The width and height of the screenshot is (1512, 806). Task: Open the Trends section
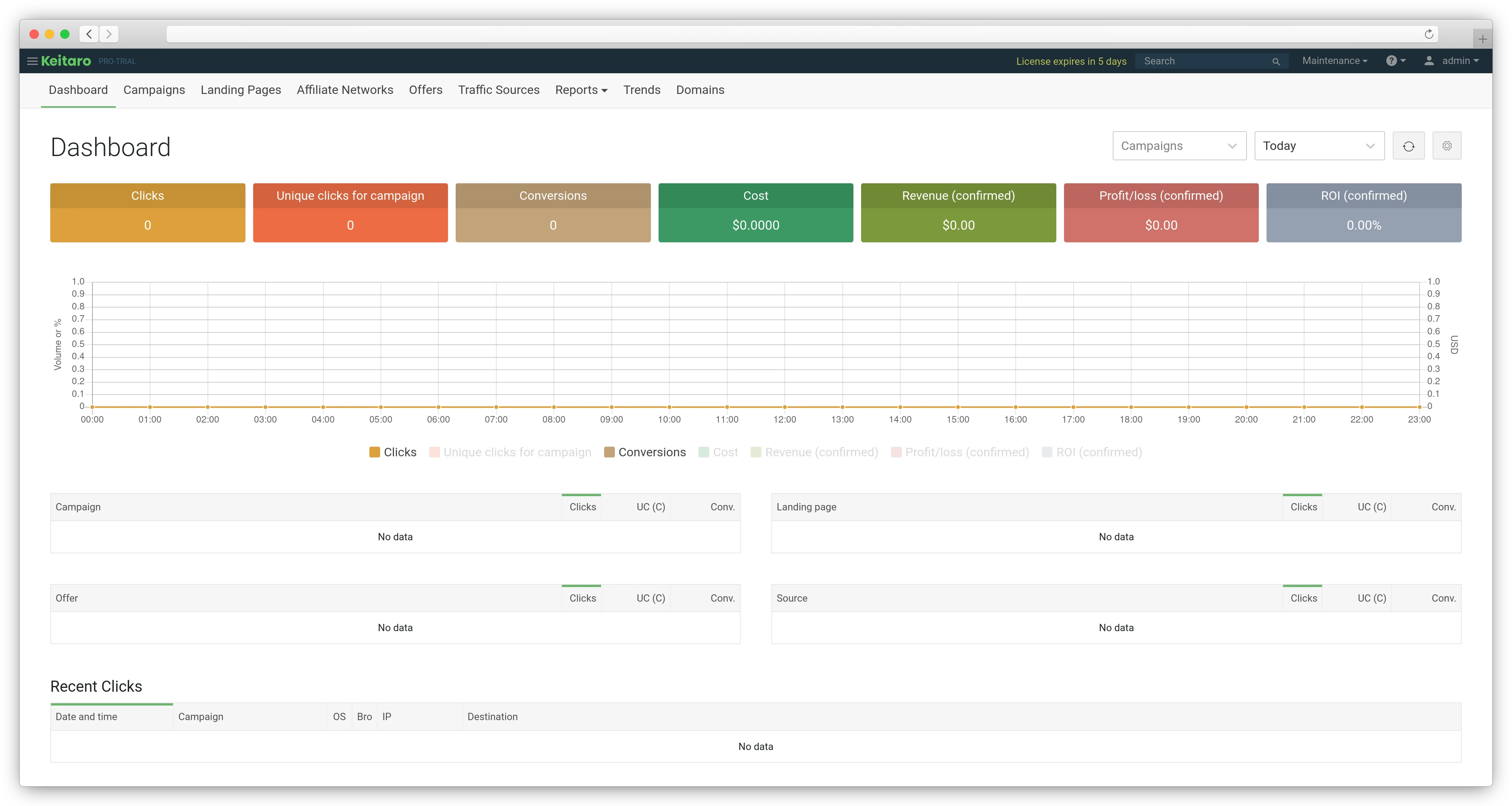[x=642, y=90]
